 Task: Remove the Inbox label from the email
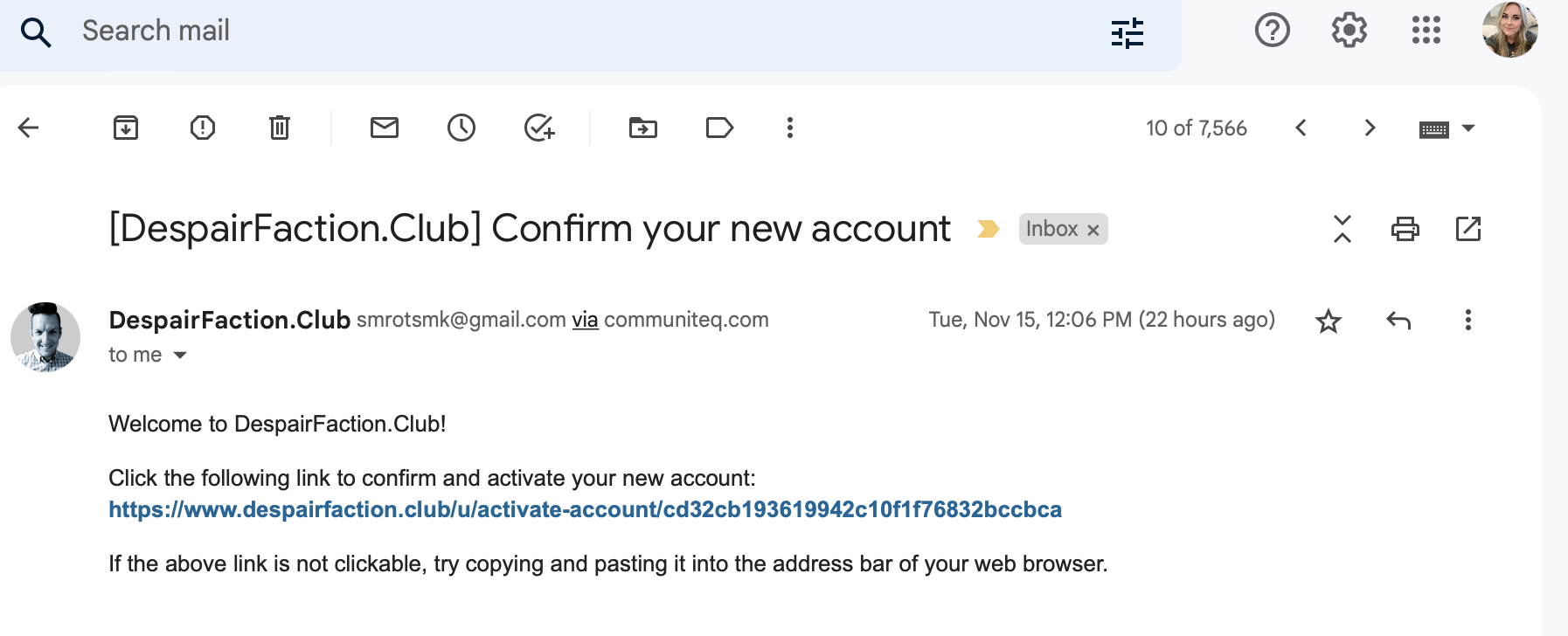pyautogui.click(x=1093, y=230)
